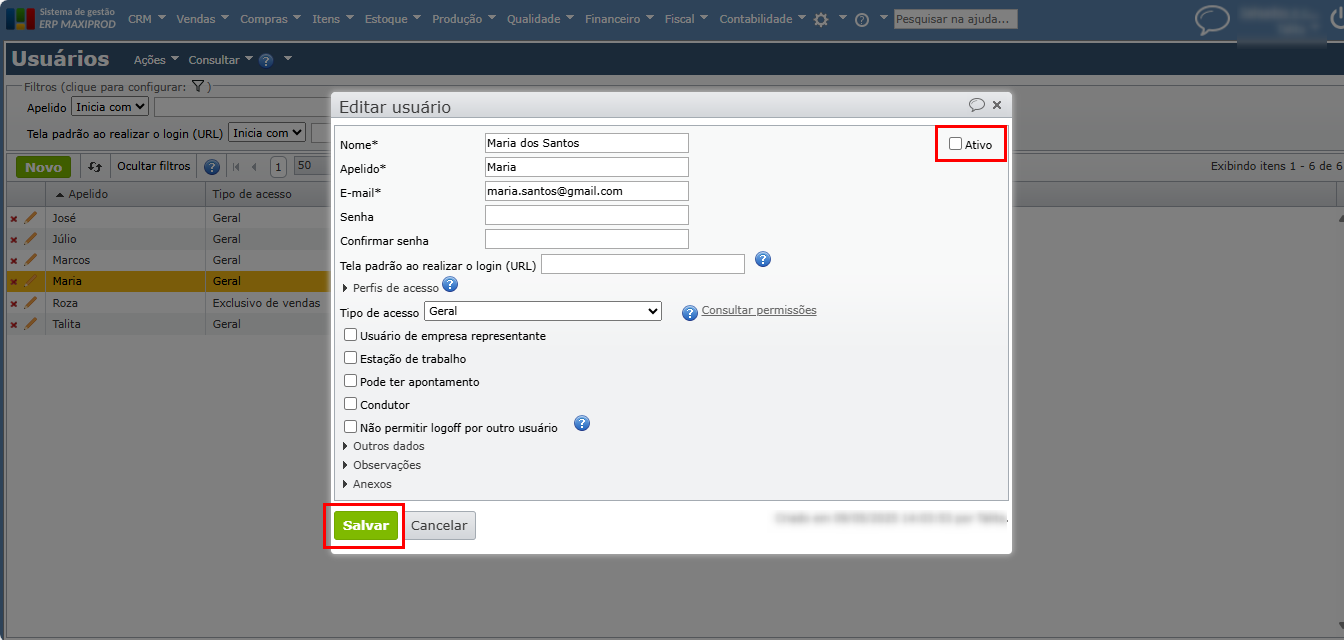Open the Tela padrão filter operator dropdown
The width and height of the screenshot is (1344, 640).
tap(267, 132)
